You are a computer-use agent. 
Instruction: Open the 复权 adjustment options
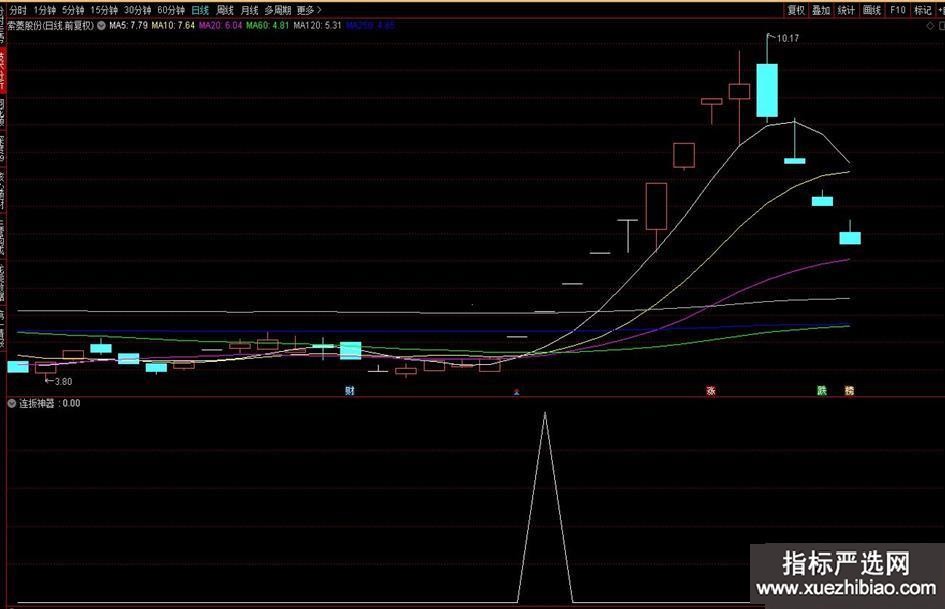(x=796, y=10)
